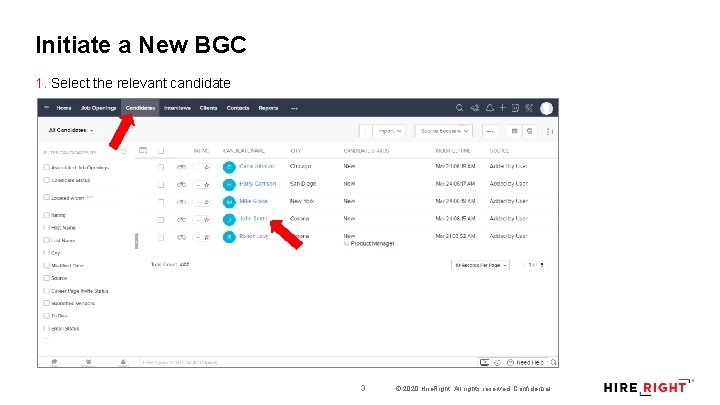Open the Reports tab
The image size is (720, 405).
268,108
